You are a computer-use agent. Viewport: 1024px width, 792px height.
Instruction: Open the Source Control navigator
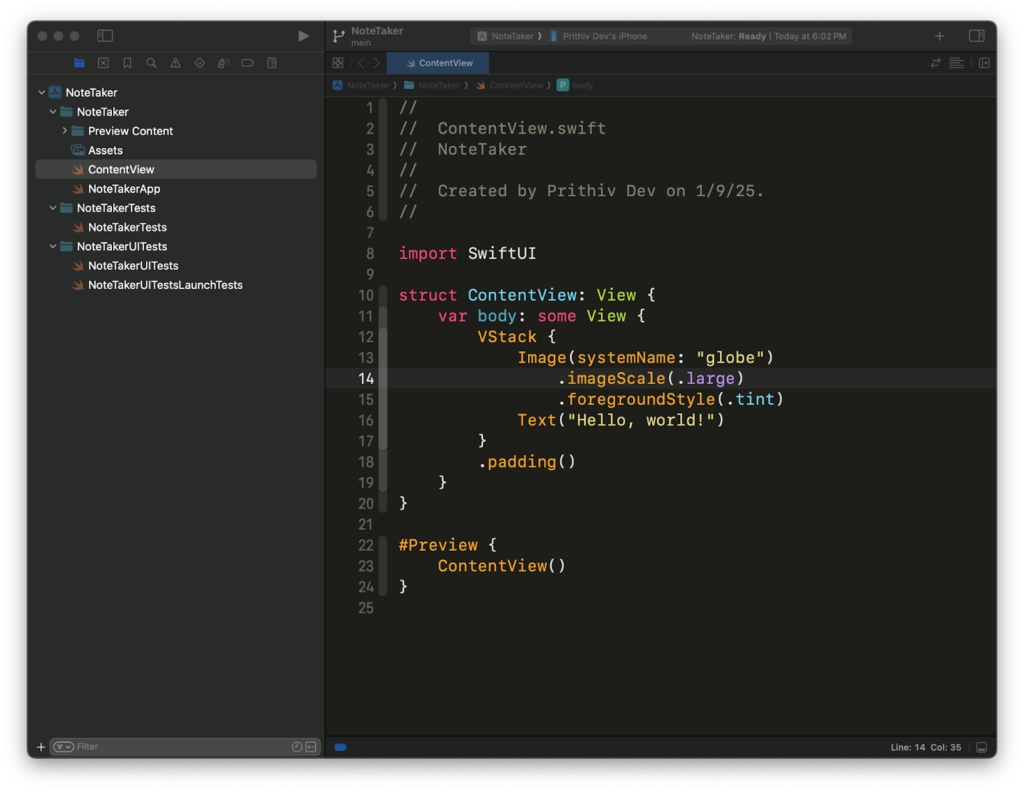[103, 62]
